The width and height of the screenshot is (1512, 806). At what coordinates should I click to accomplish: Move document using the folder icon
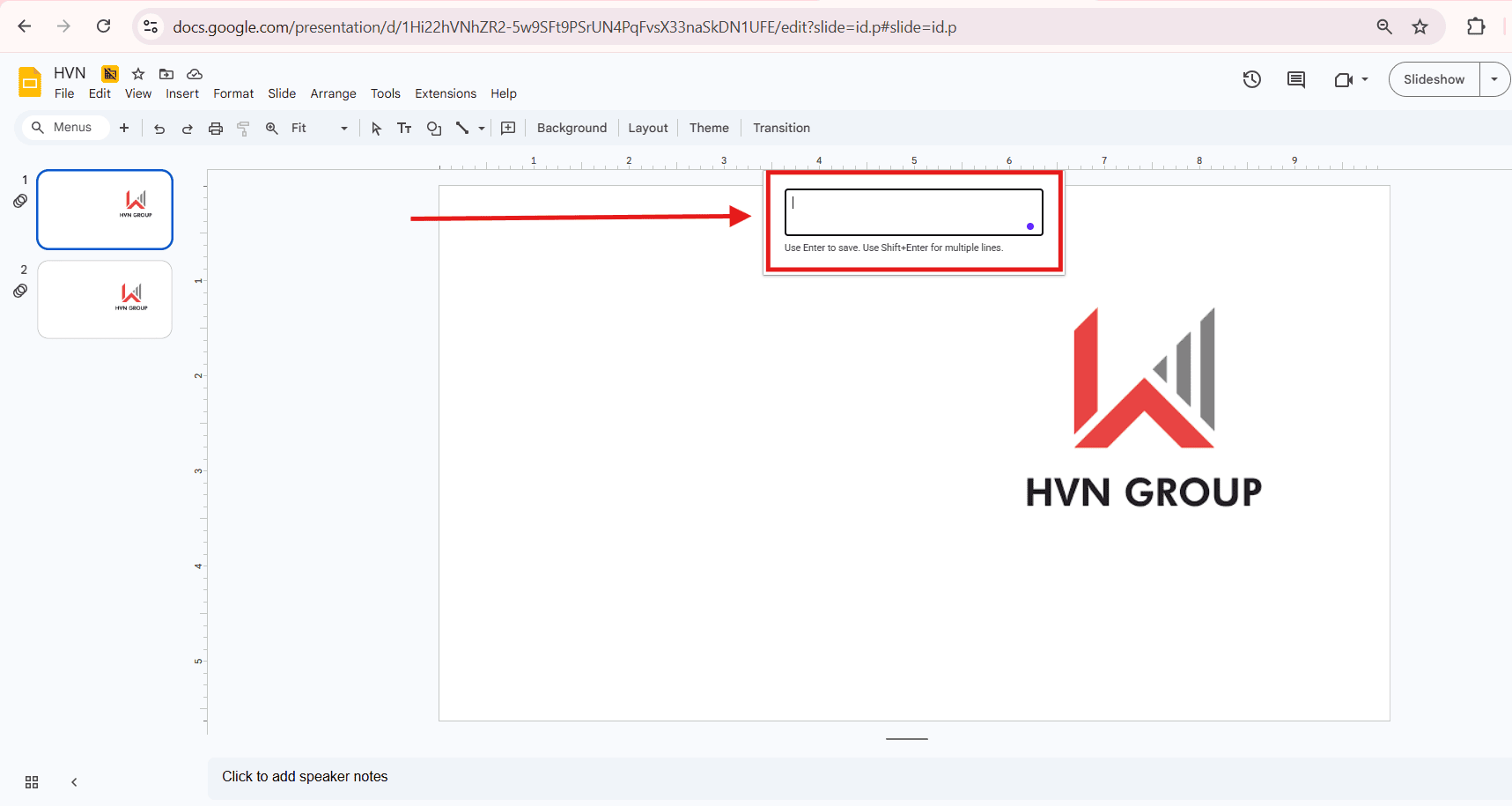coord(166,74)
